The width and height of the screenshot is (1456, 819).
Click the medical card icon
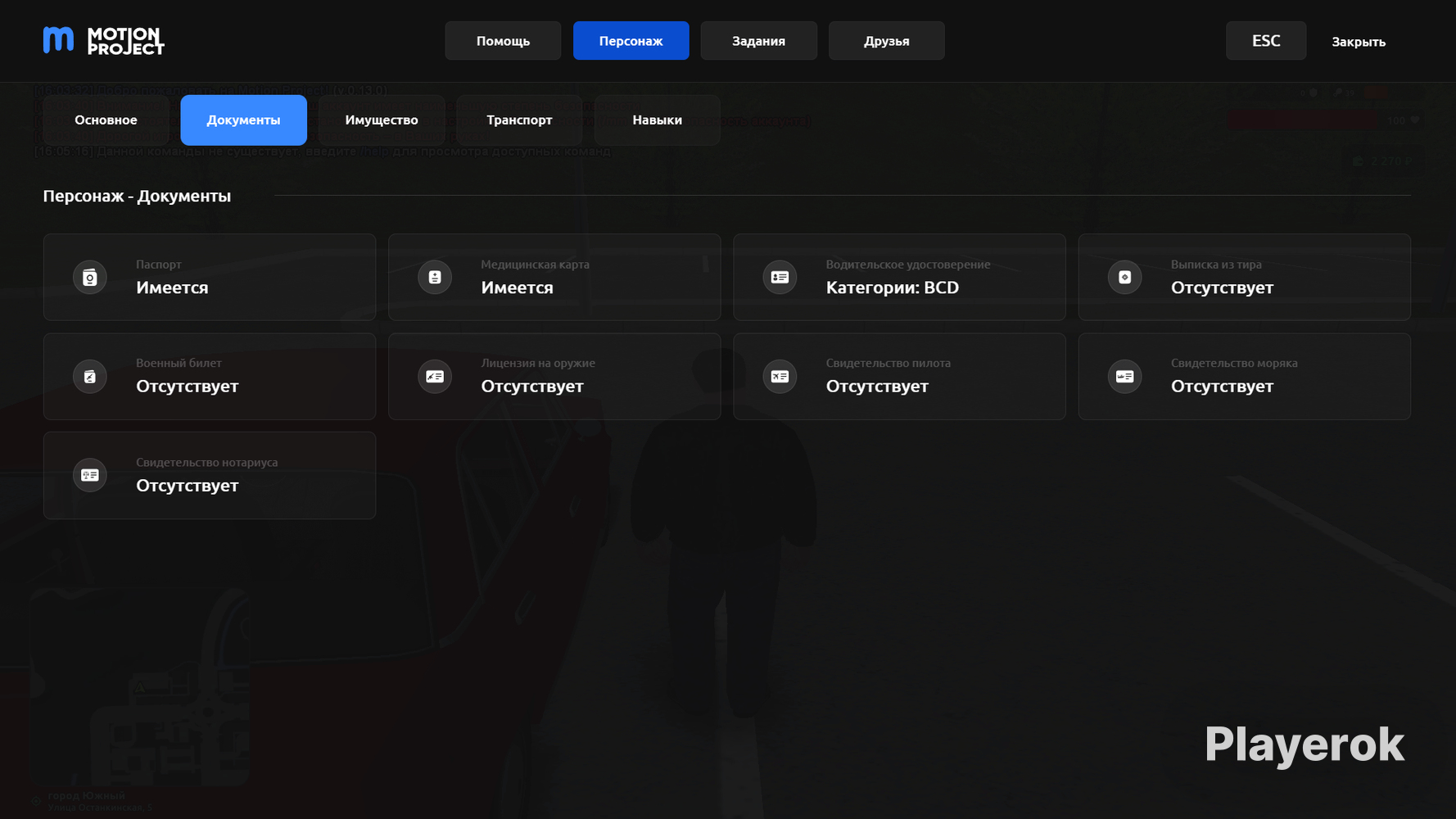tap(435, 278)
